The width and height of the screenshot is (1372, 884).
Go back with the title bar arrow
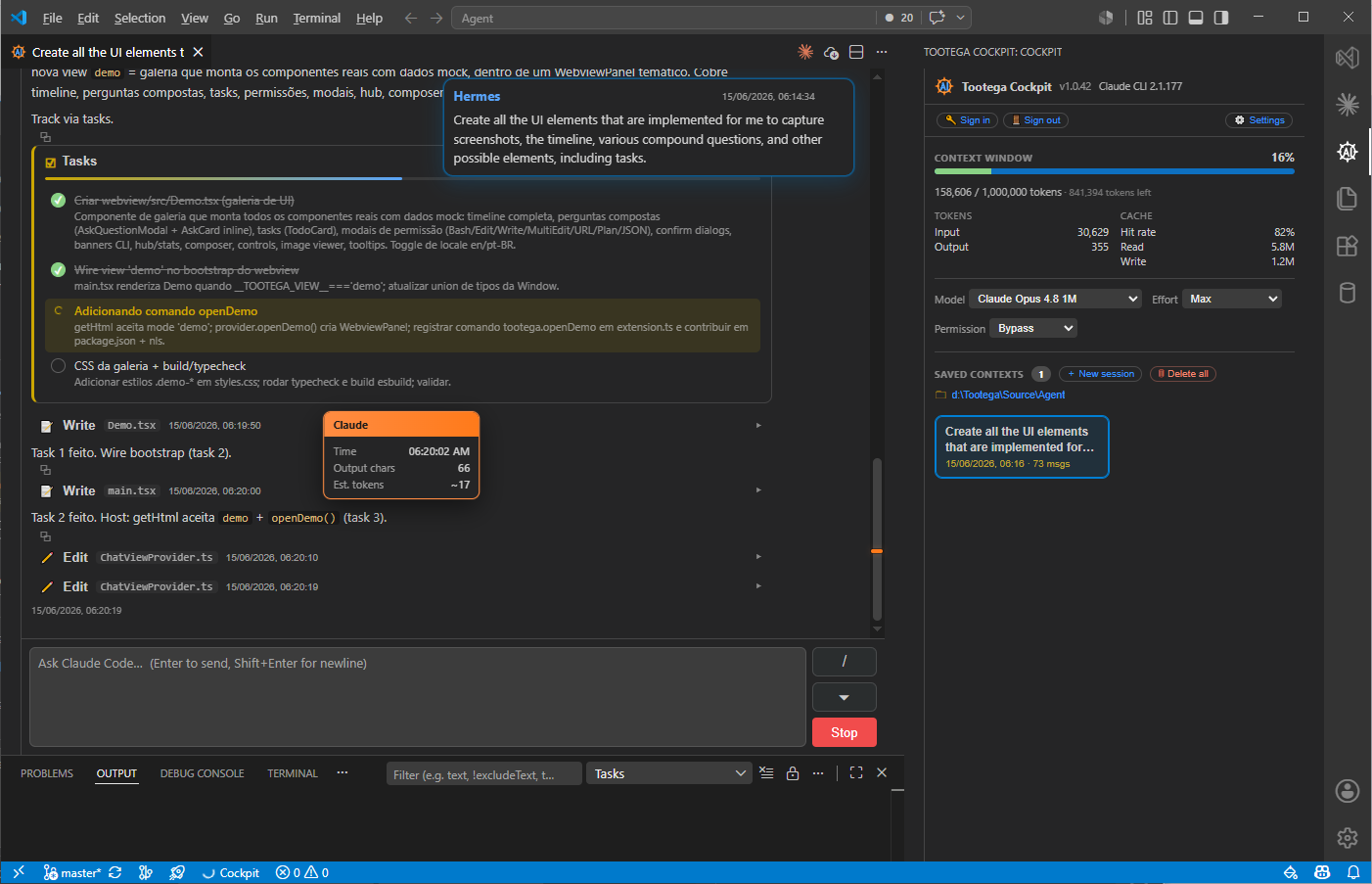click(411, 18)
